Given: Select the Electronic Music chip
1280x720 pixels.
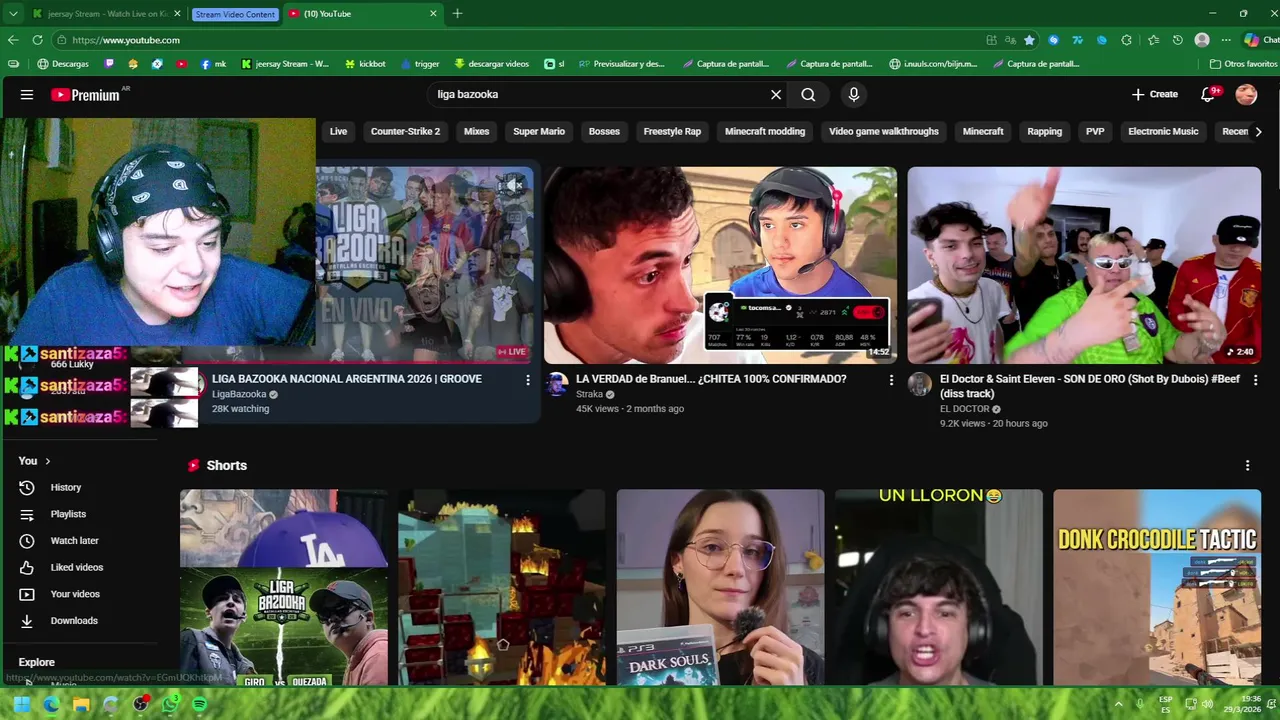Looking at the screenshot, I should click(x=1163, y=132).
